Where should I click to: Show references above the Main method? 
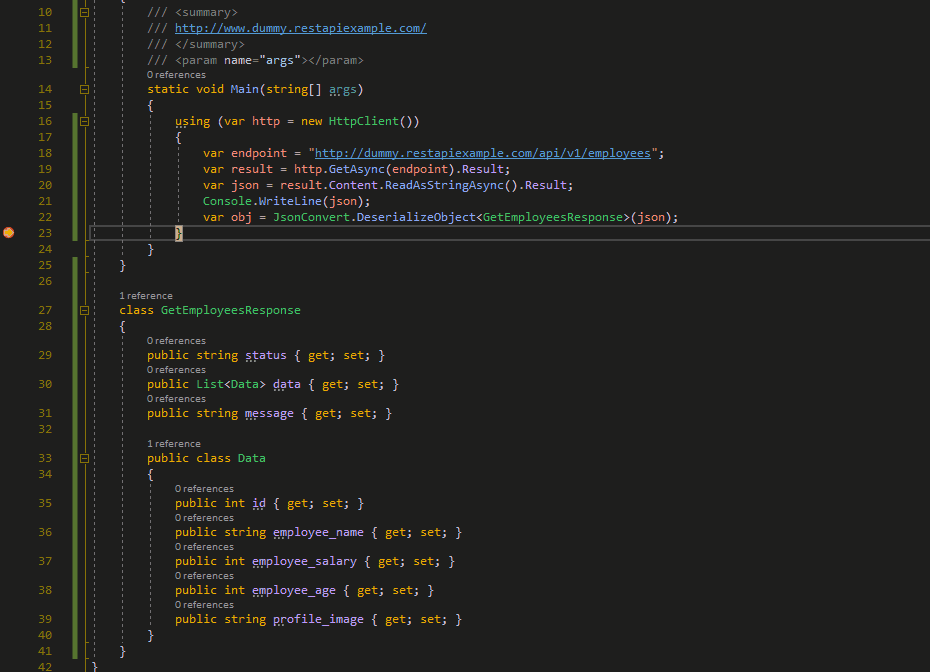[176, 75]
